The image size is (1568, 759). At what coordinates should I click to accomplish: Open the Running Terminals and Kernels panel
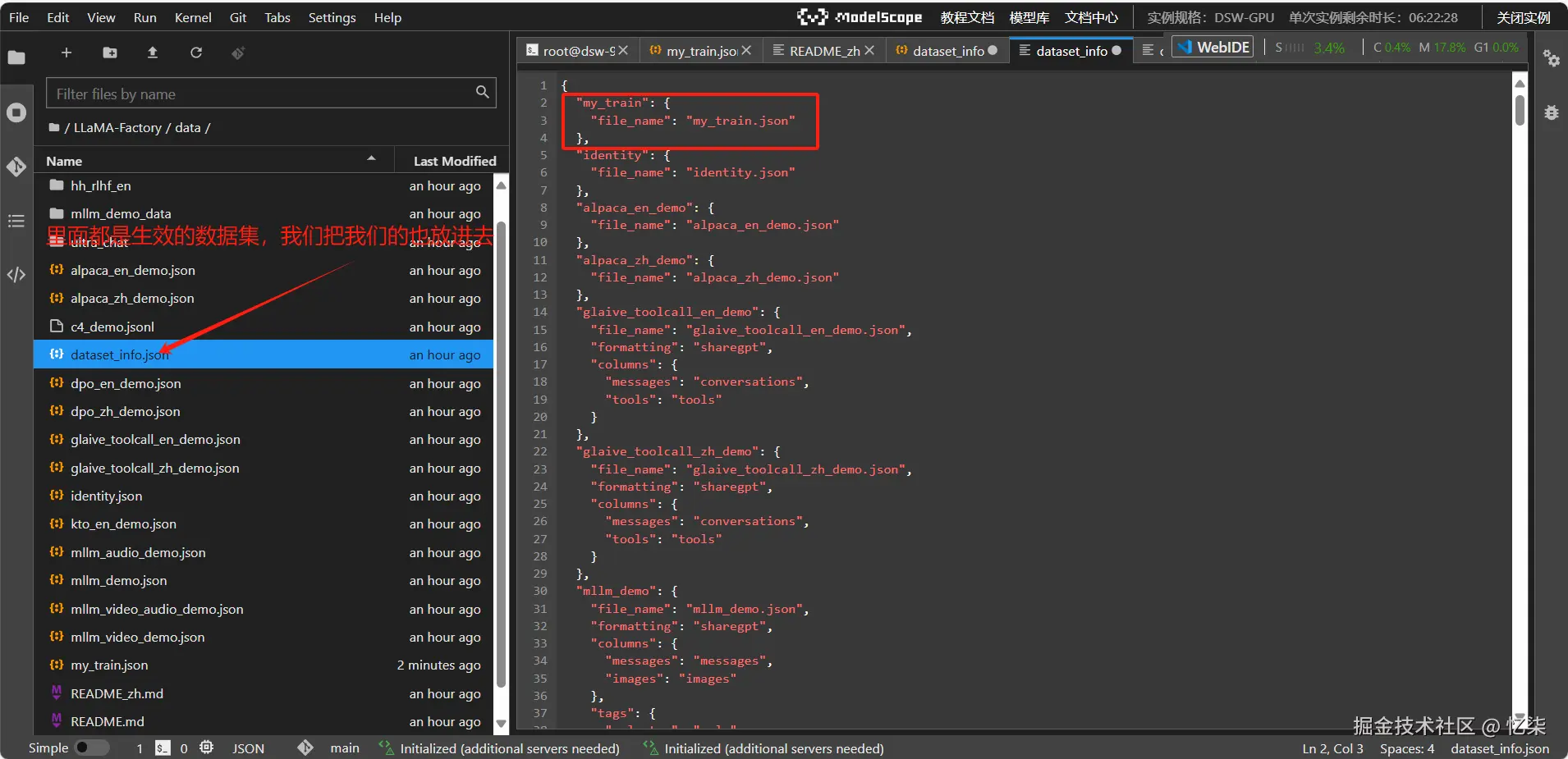(x=16, y=112)
